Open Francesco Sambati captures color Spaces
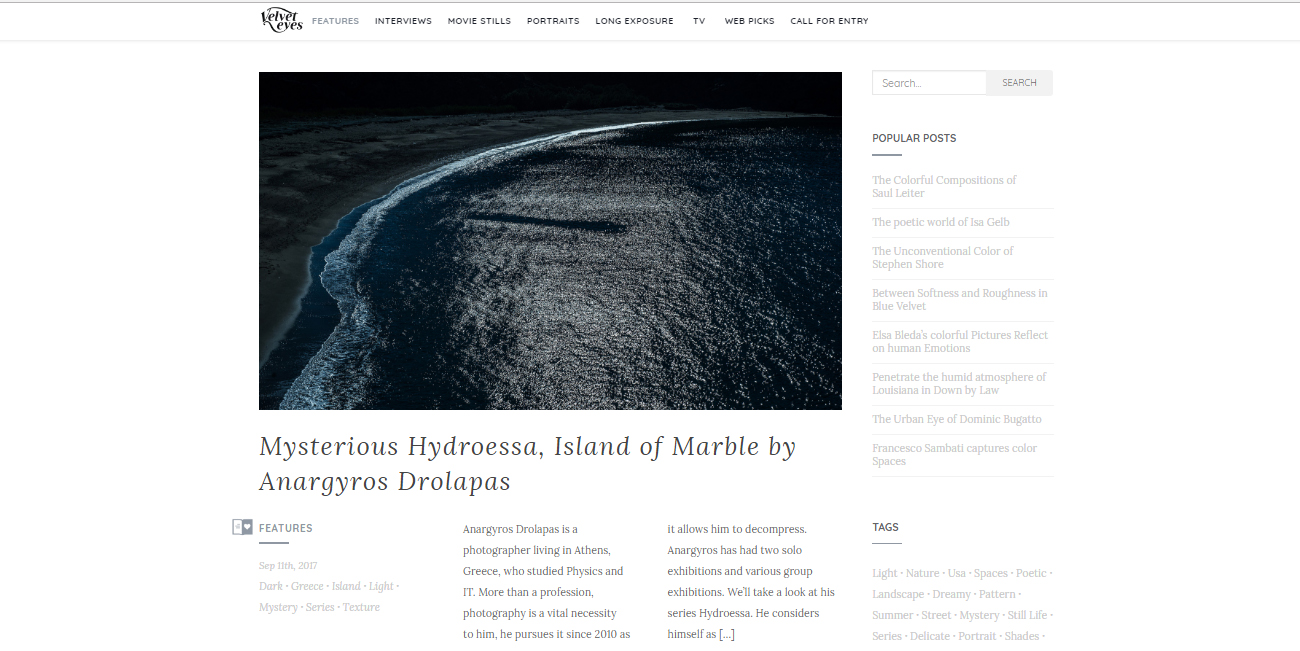The width and height of the screenshot is (1300, 651). [x=954, y=455]
